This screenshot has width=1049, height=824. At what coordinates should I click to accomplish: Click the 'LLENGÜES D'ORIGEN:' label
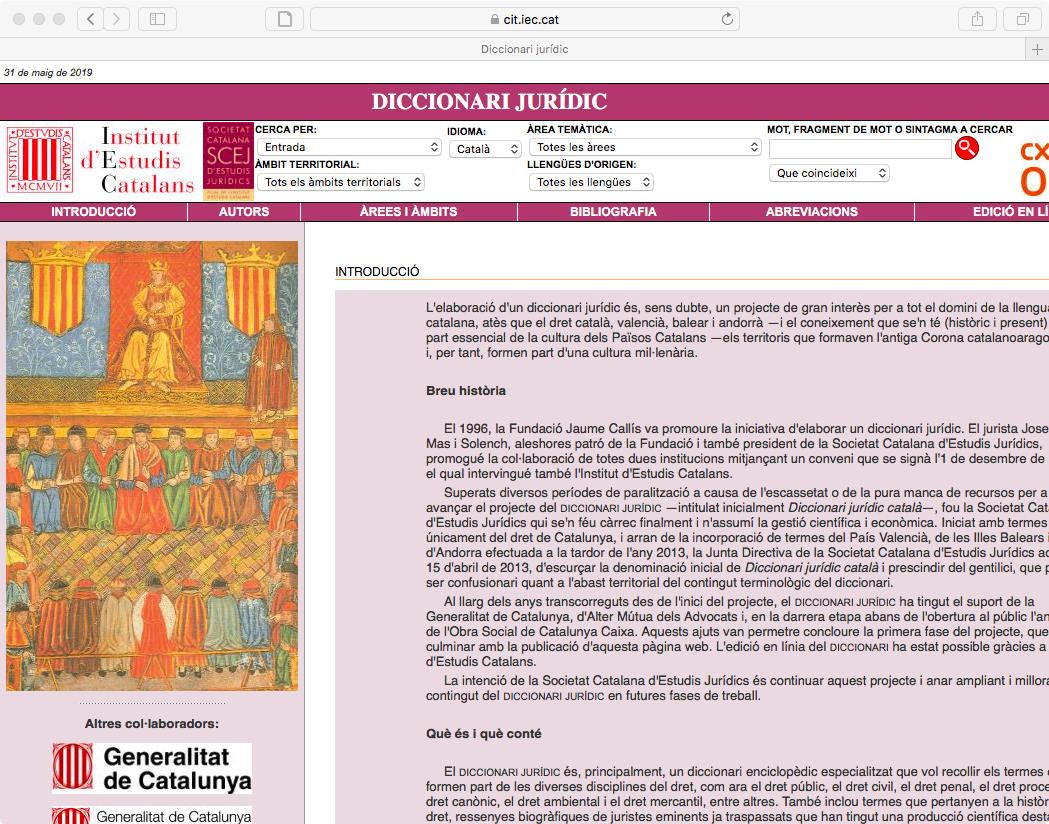tap(581, 165)
